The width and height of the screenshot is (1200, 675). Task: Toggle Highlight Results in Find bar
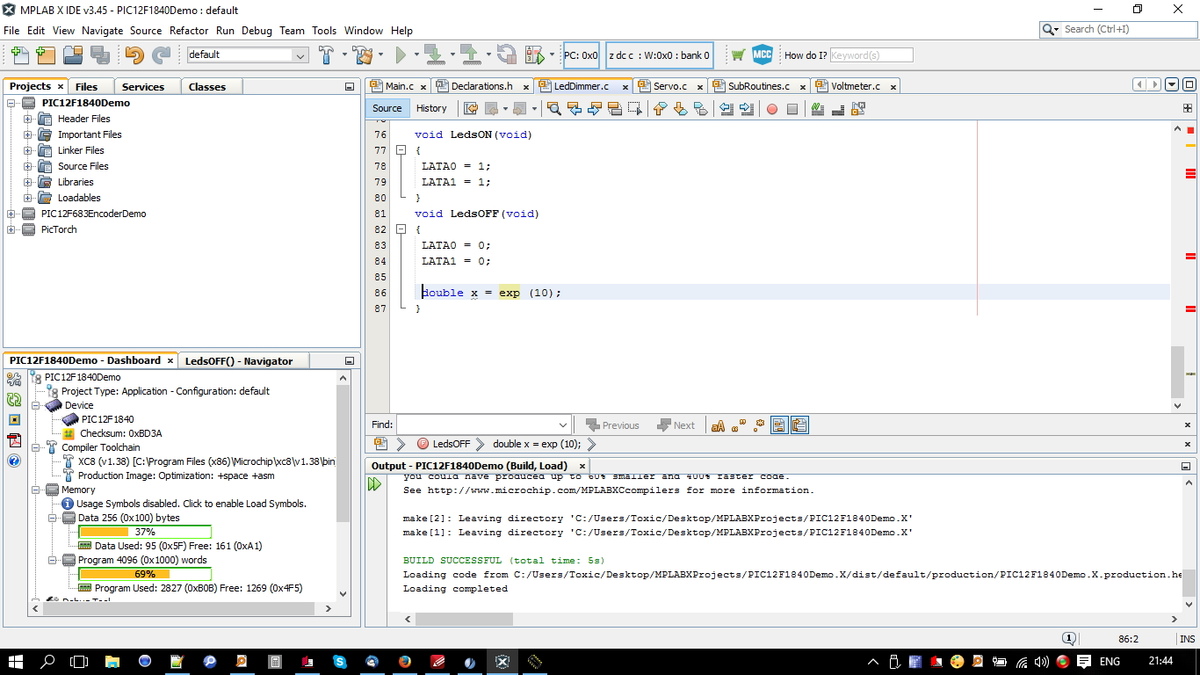pos(780,425)
